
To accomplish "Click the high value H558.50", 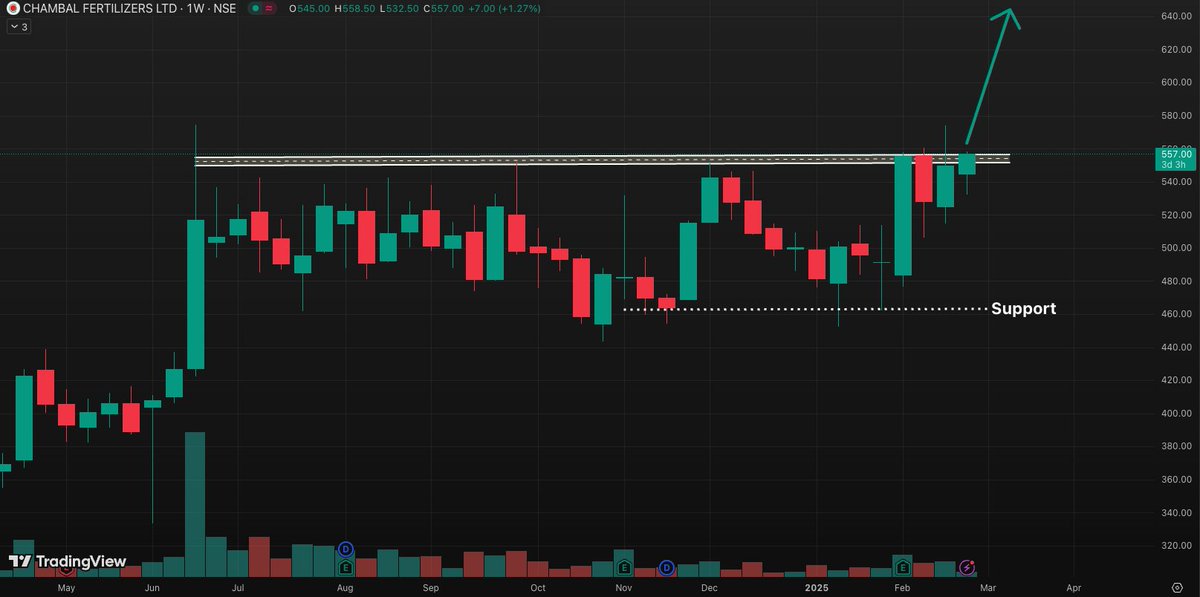I will [356, 8].
